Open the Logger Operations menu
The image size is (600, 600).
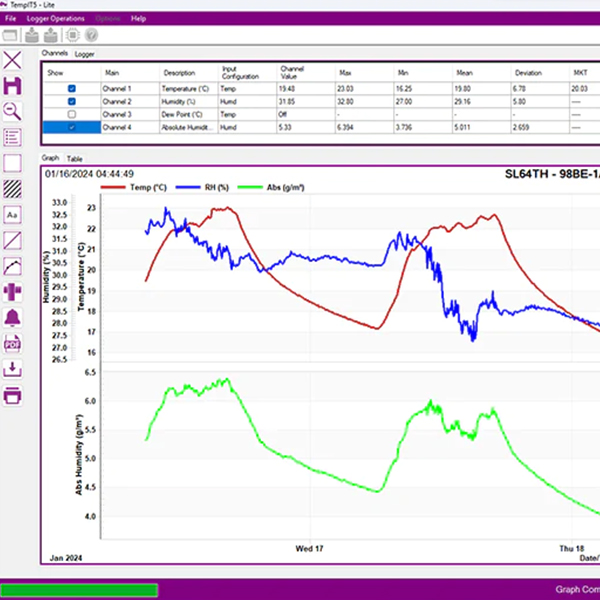coord(56,18)
